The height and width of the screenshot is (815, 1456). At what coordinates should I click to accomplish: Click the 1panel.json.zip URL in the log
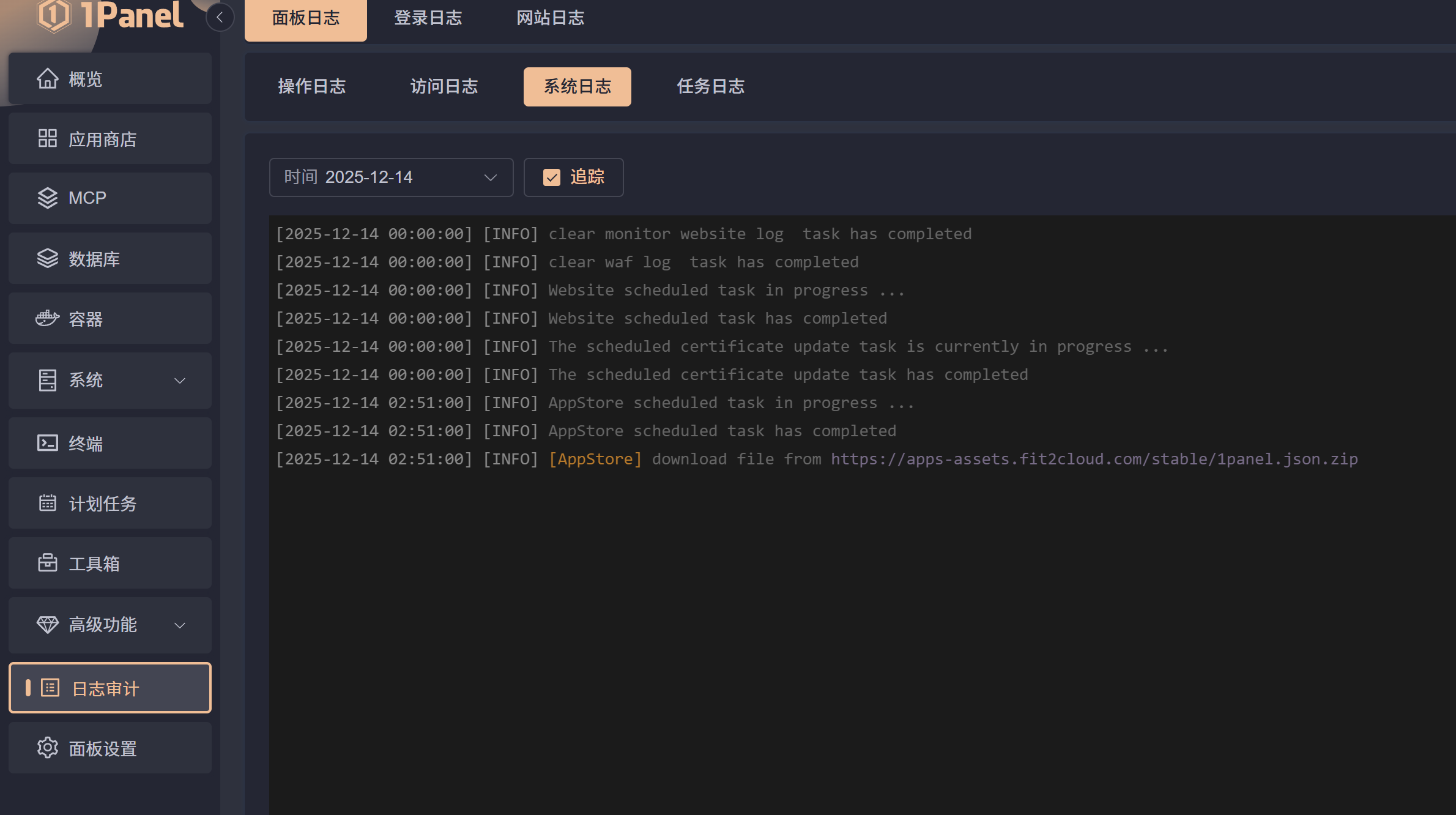[x=1094, y=459]
